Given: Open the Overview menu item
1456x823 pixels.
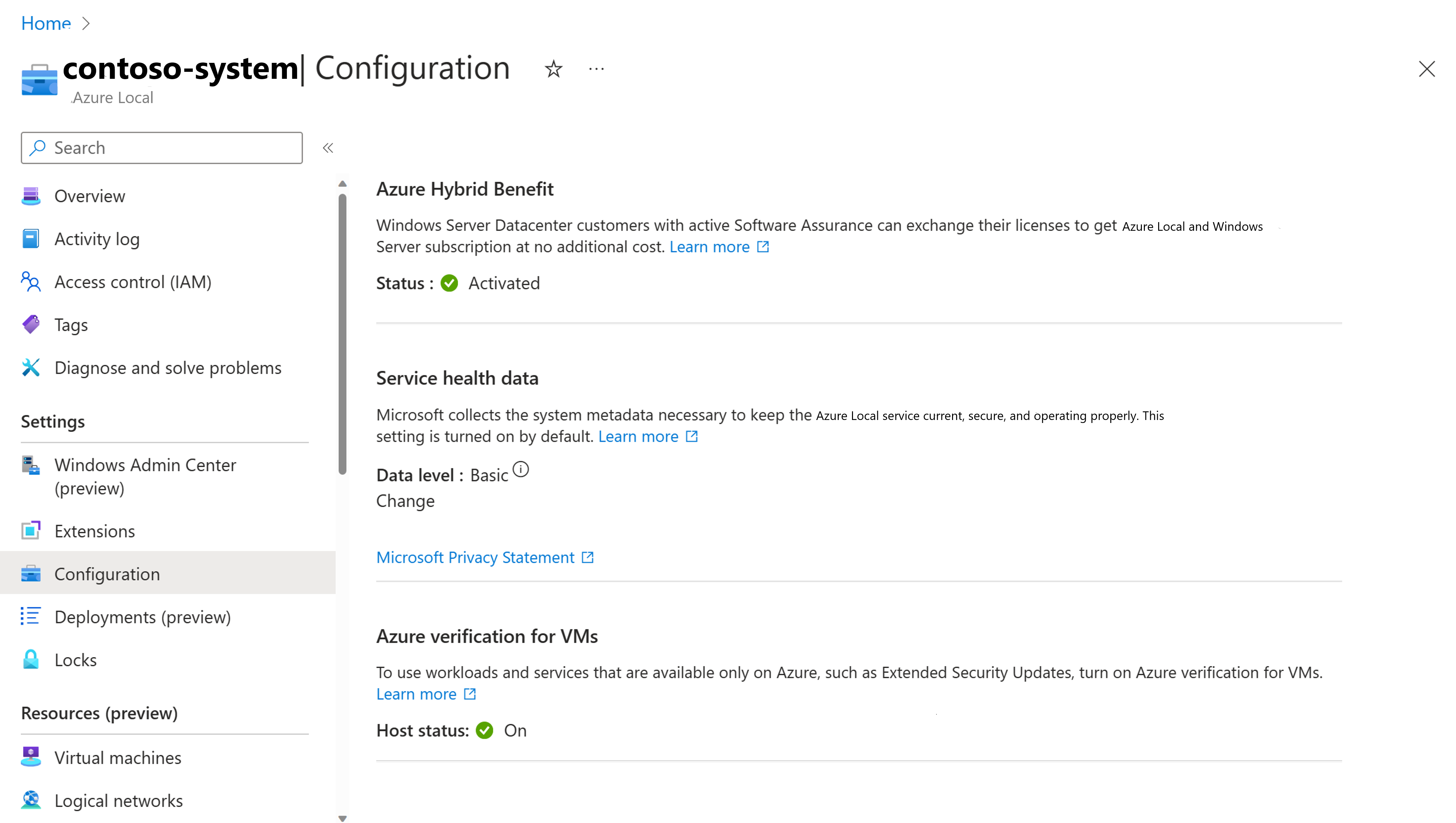Looking at the screenshot, I should click(89, 196).
